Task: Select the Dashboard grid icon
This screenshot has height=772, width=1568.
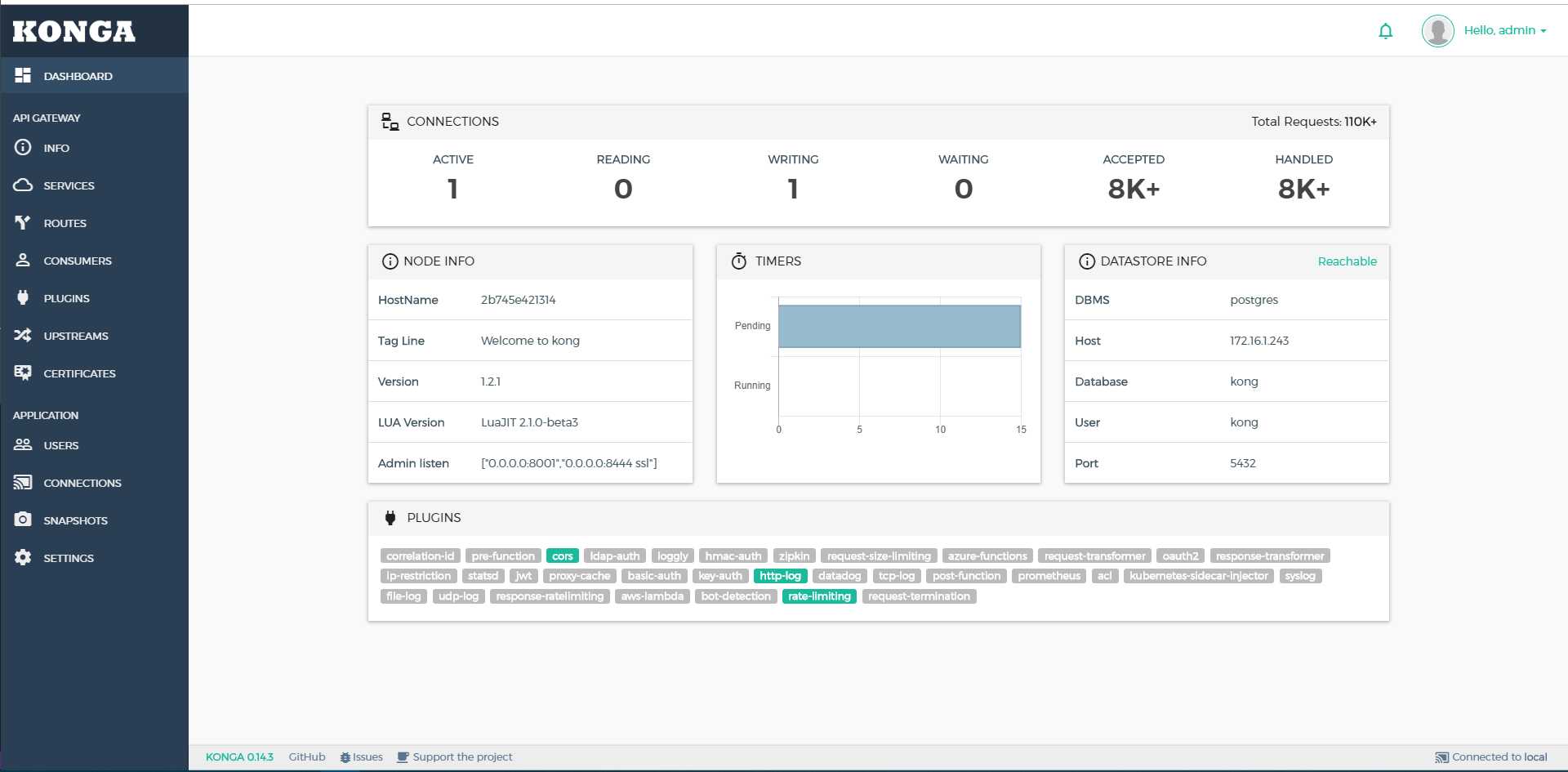Action: [x=23, y=75]
